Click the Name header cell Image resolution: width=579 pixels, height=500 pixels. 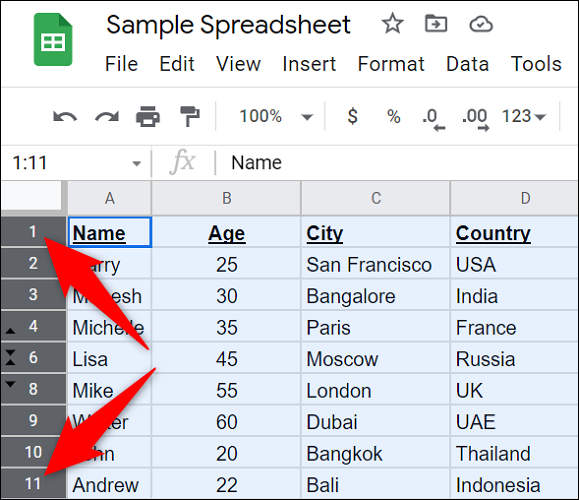coord(110,232)
